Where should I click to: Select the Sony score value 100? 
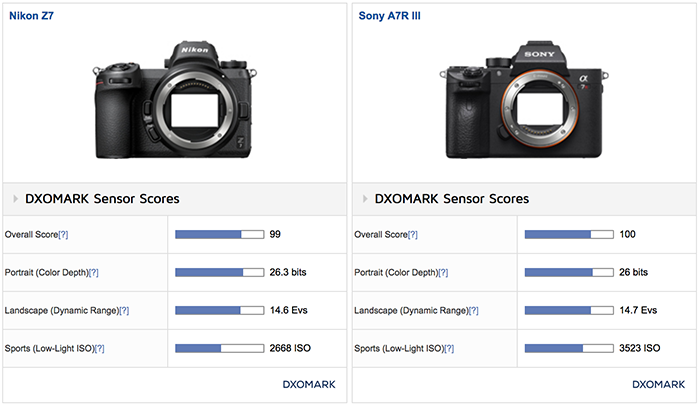pyautogui.click(x=627, y=234)
